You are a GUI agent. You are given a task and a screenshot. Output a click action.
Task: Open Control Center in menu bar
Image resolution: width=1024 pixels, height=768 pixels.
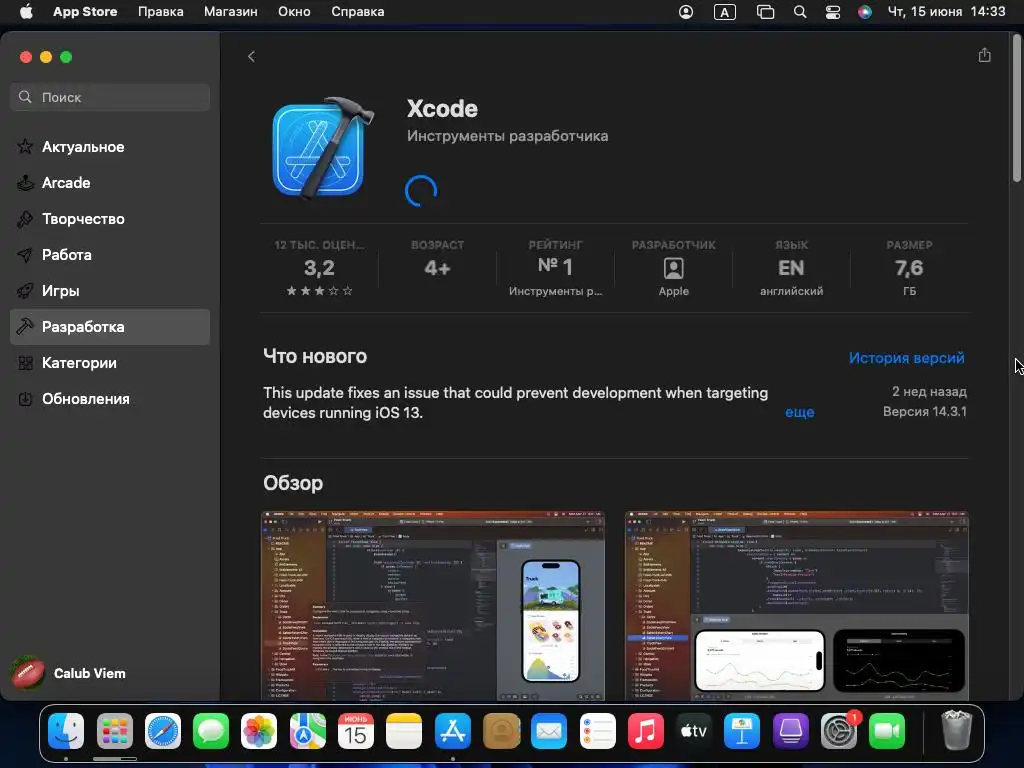tap(833, 12)
